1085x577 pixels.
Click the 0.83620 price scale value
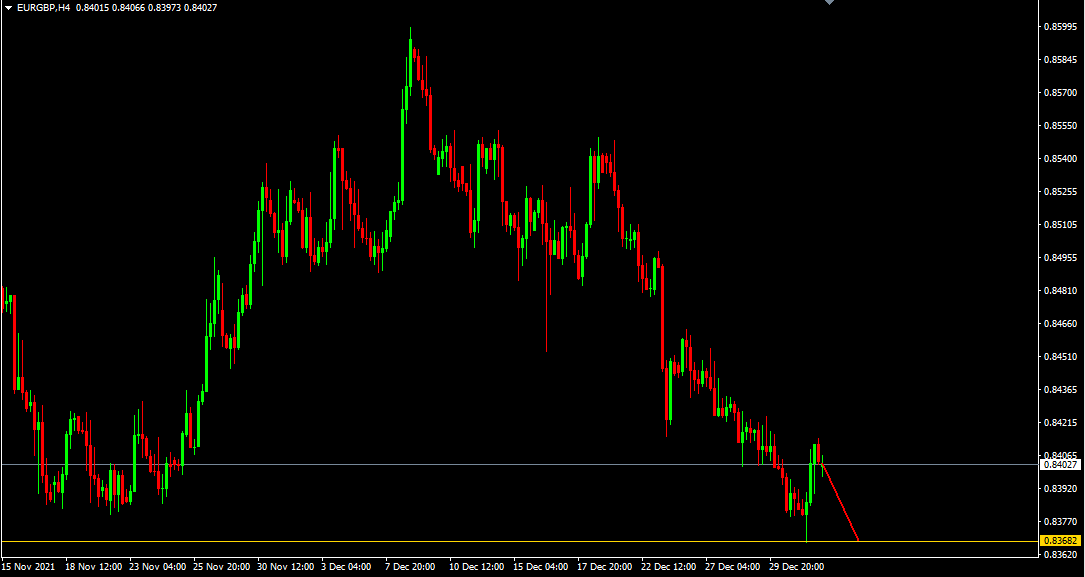click(1061, 554)
